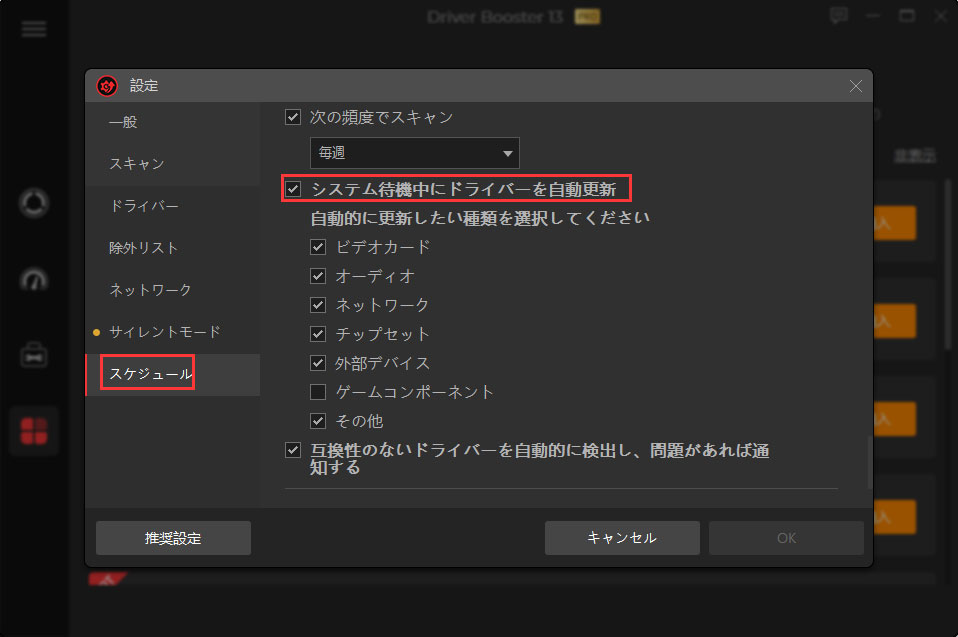Open the toolbox icon in the sidebar

coord(34,355)
